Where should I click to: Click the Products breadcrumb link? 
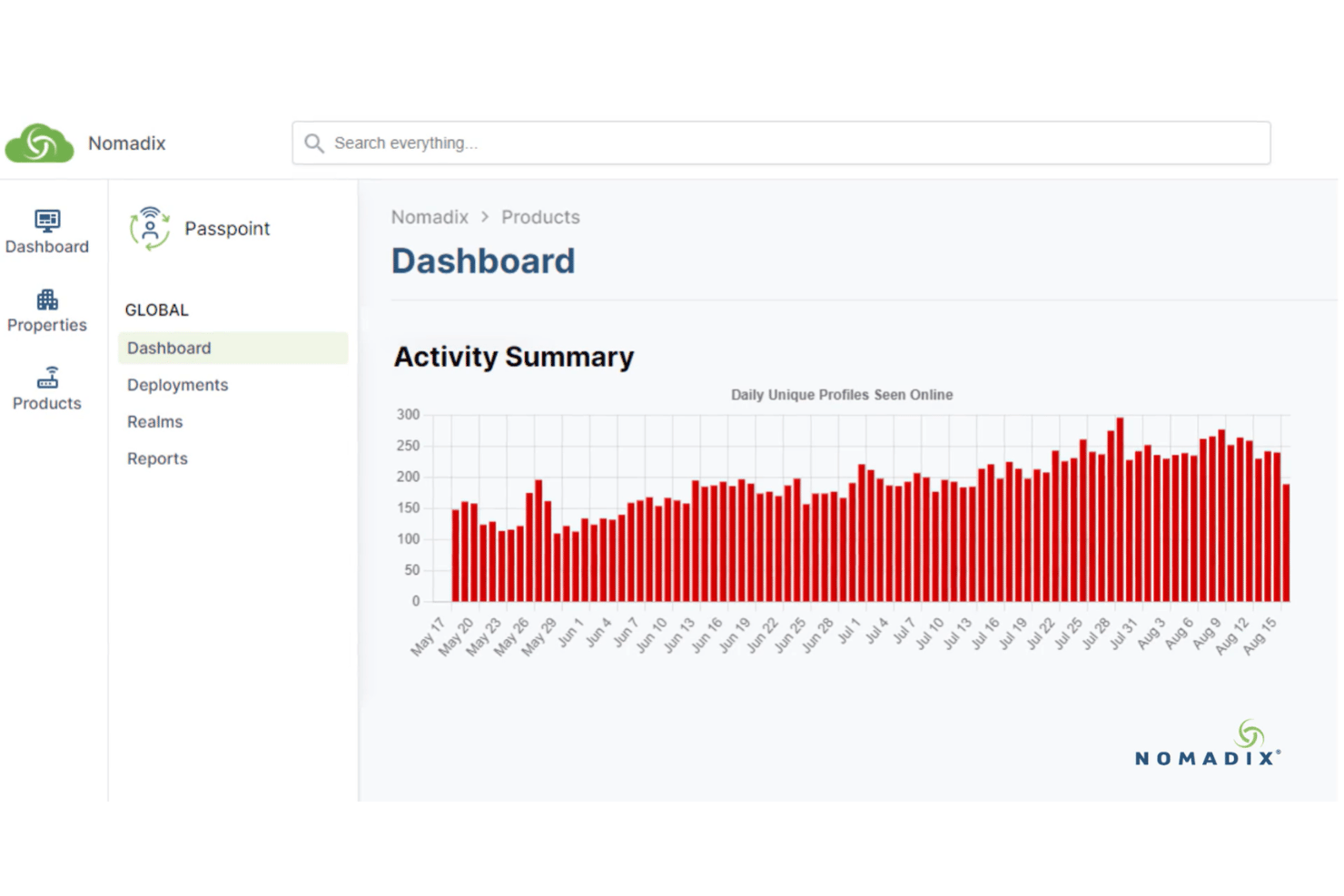coord(540,217)
